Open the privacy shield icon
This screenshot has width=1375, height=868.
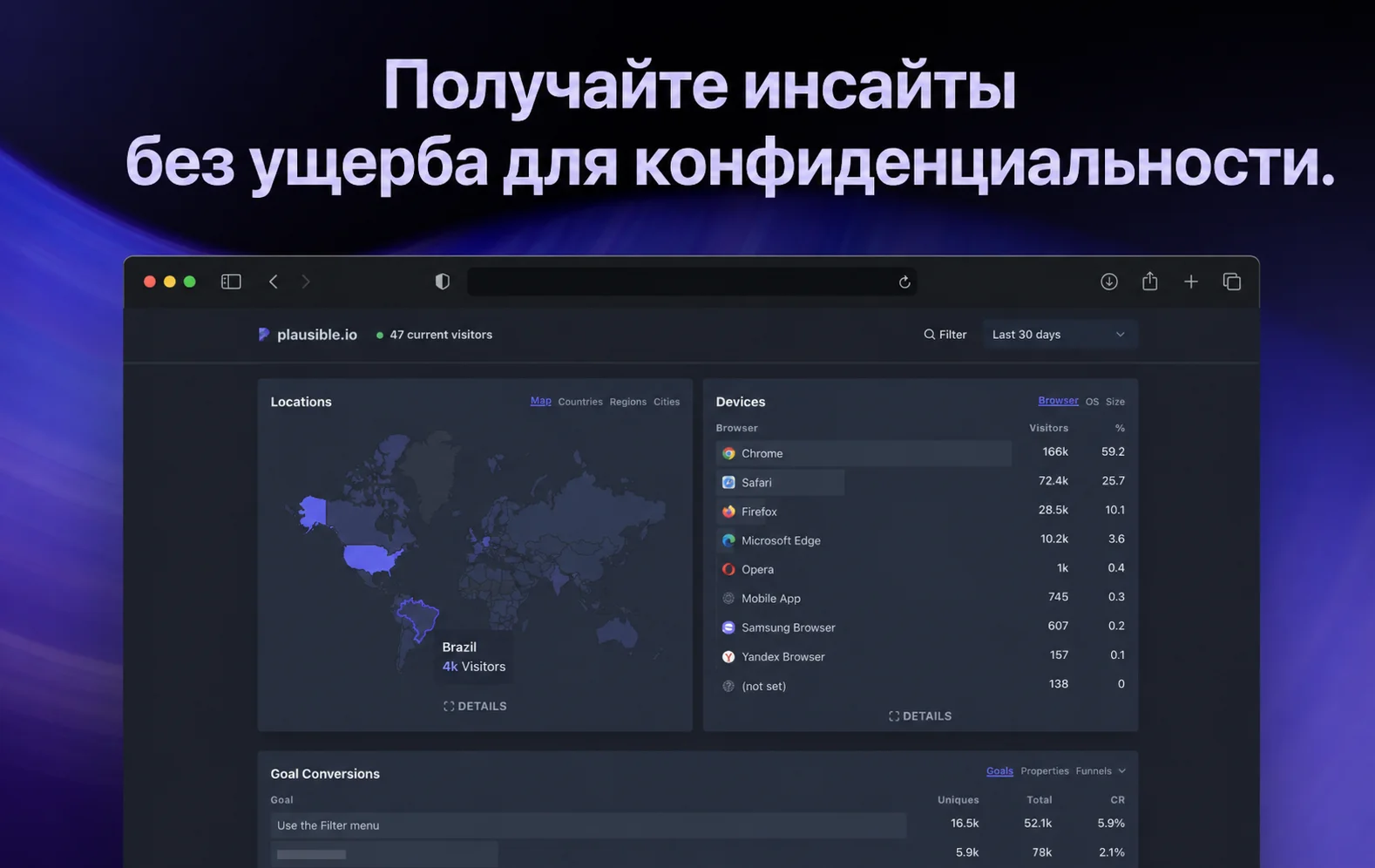[443, 281]
